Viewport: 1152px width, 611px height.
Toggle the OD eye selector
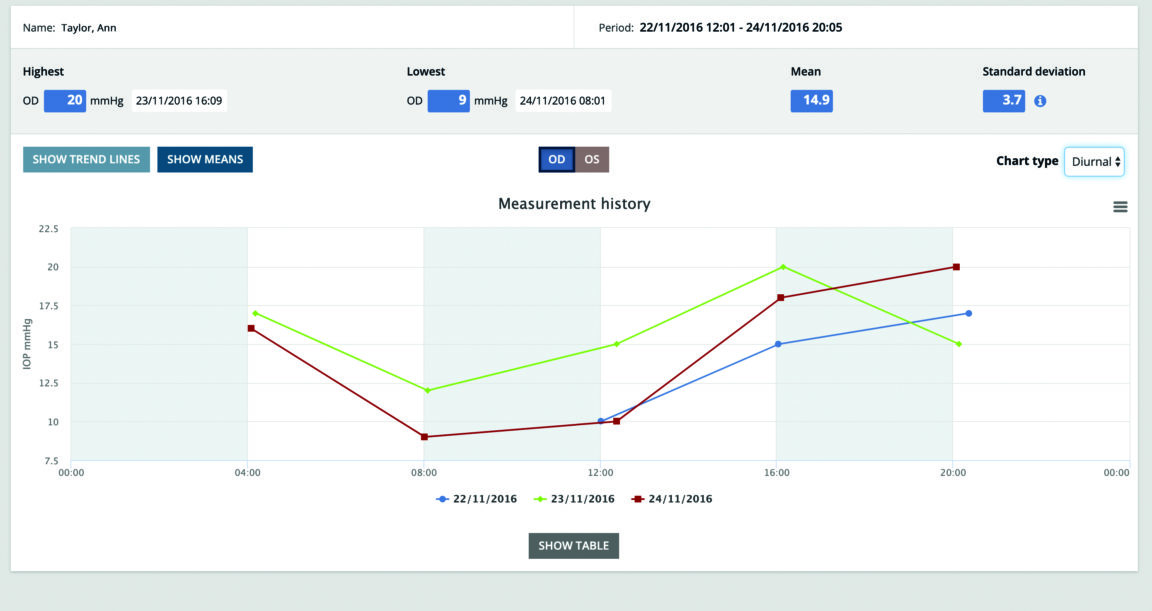coord(556,160)
